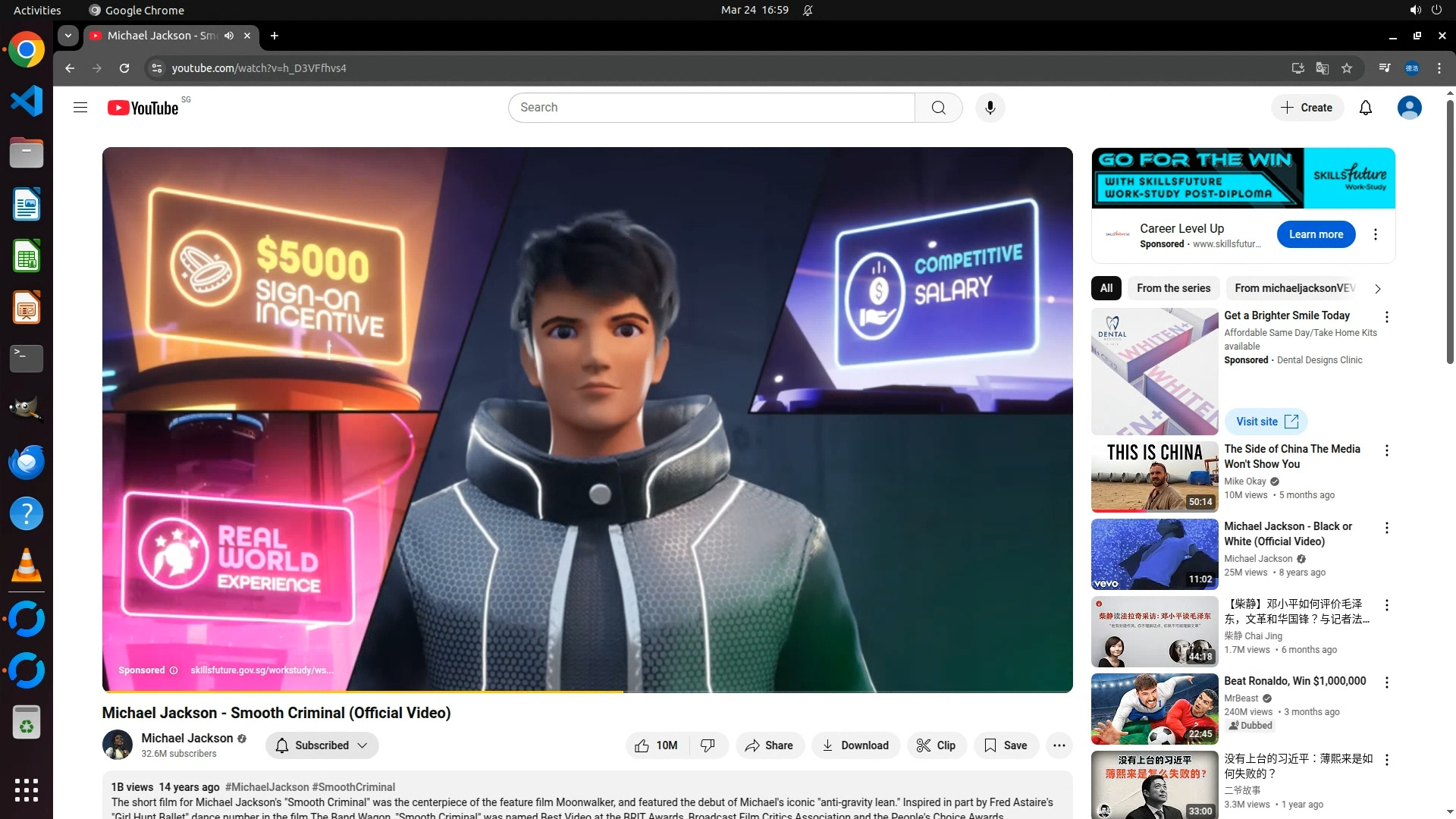Click the video progress bar
Viewport: 1456px width, 819px height.
pyautogui.click(x=758, y=692)
